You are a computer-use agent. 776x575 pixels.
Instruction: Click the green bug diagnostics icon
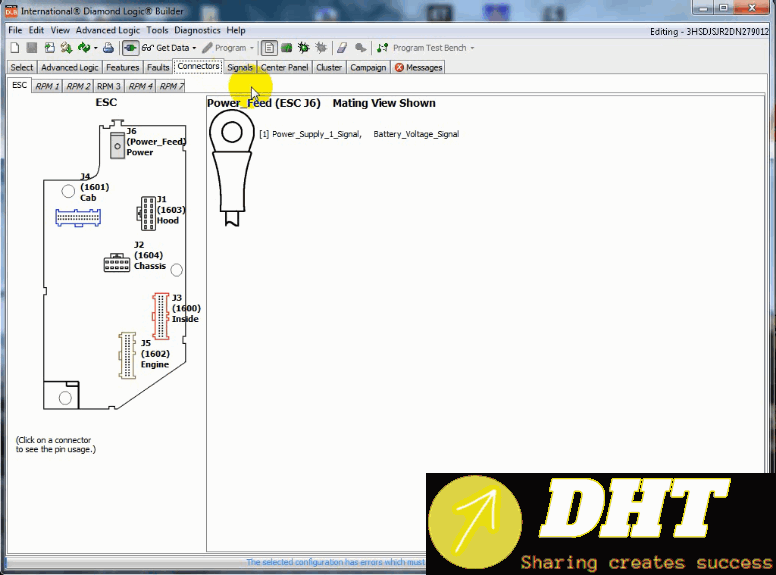pyautogui.click(x=303, y=48)
